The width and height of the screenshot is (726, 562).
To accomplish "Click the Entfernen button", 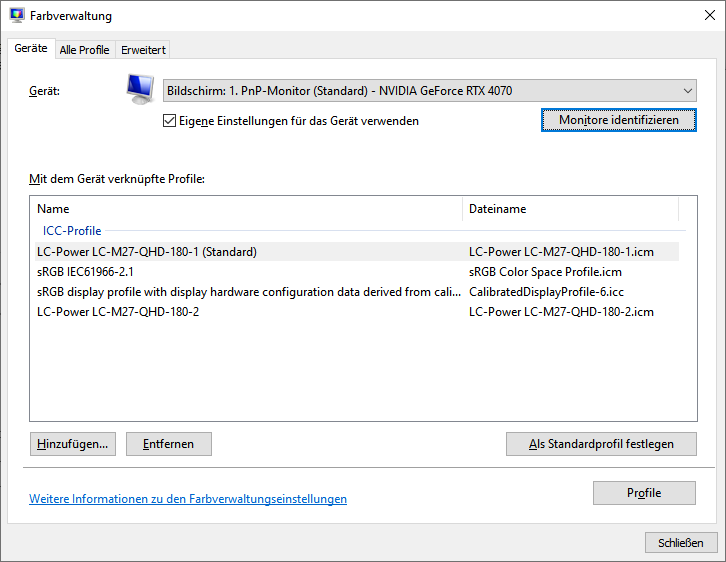I will (x=169, y=444).
